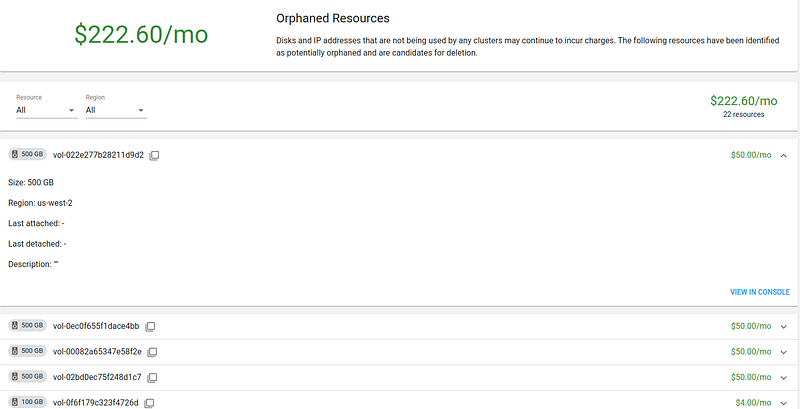Screen dimensions: 800x409
Task: Open the Resource filter dropdown
Action: coord(46,110)
